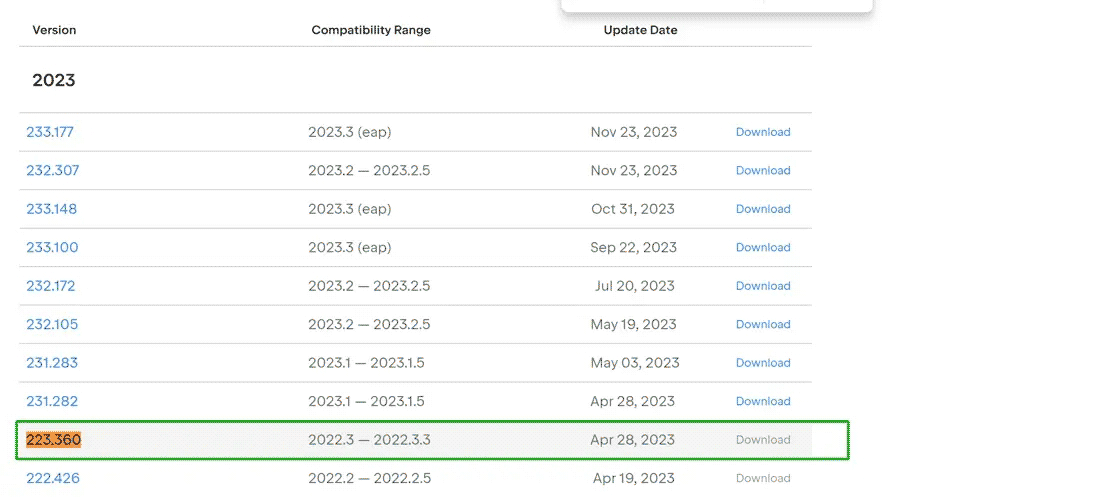Open version 233.148 link
This screenshot has height=497, width=1098.
pyautogui.click(x=52, y=209)
